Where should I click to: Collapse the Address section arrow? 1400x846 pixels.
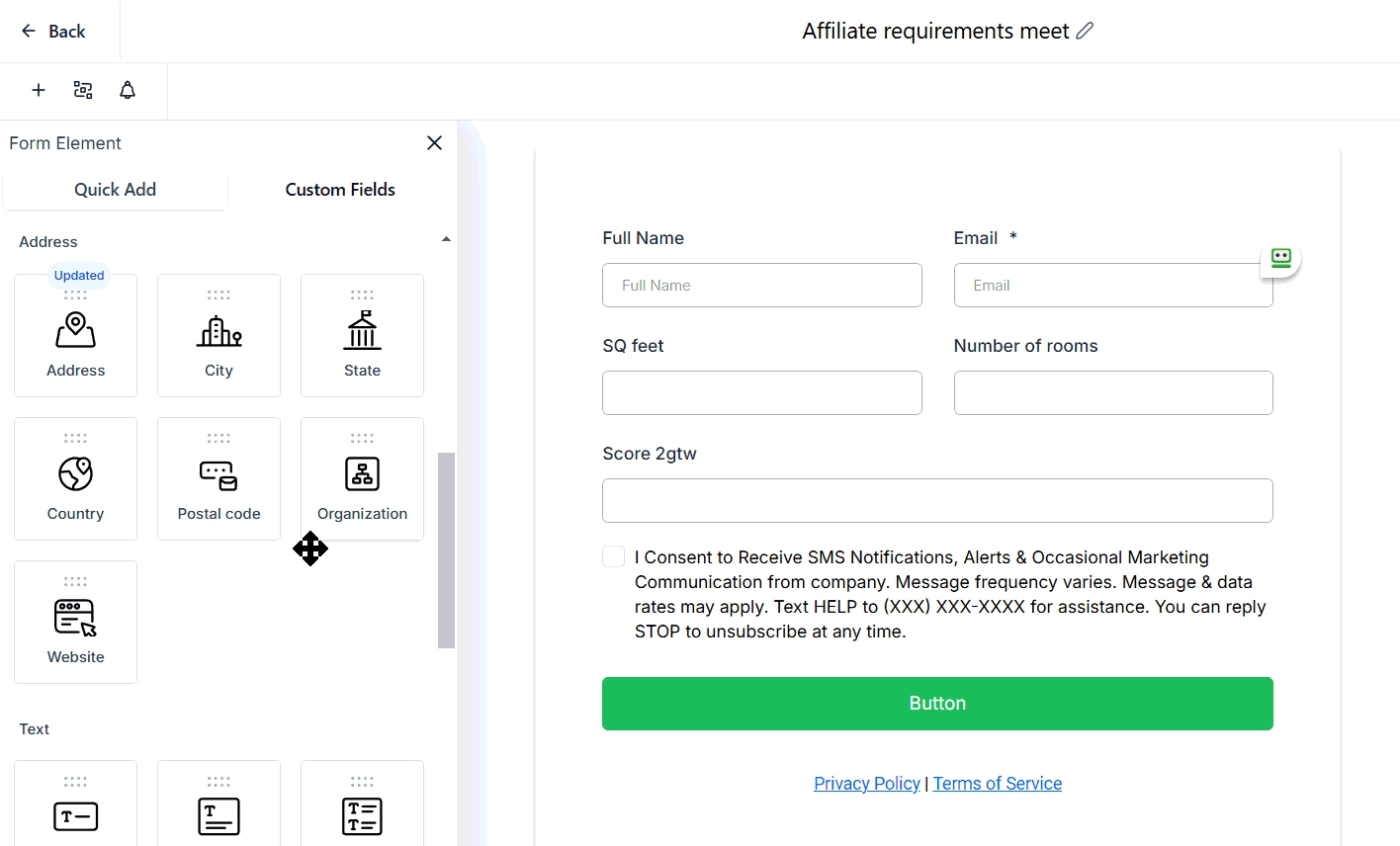pos(446,239)
